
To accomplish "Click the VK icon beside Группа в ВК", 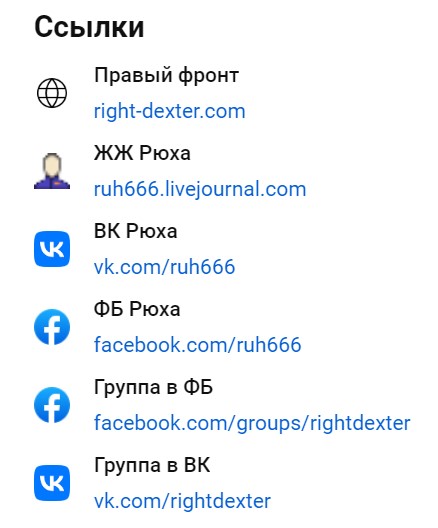I will (52, 483).
